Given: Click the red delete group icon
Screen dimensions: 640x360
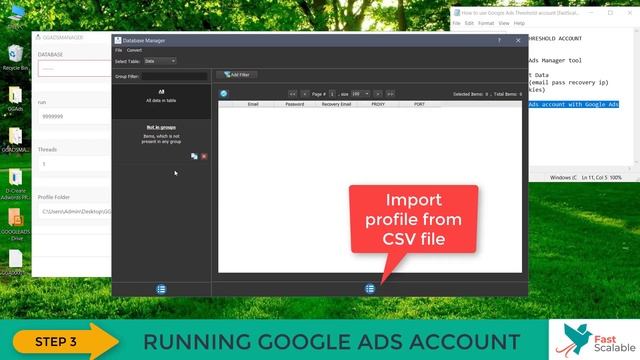Looking at the screenshot, I should point(204,156).
